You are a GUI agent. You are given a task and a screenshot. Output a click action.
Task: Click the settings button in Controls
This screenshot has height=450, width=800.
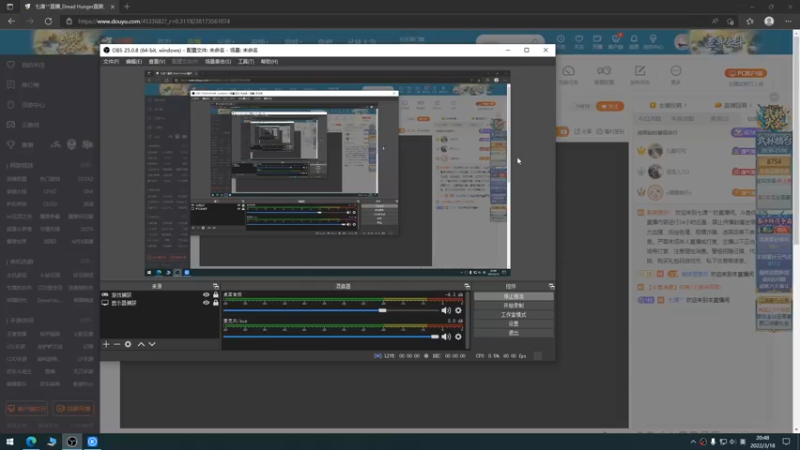tap(513, 324)
